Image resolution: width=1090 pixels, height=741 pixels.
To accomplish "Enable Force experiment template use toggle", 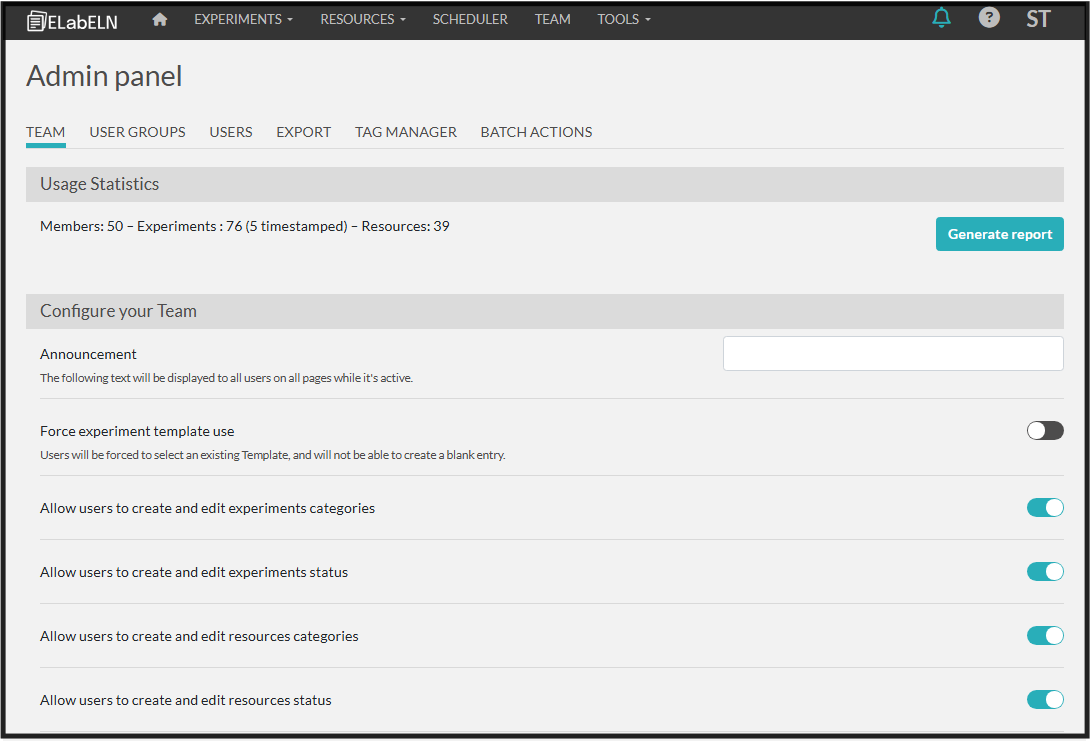I will tap(1045, 431).
